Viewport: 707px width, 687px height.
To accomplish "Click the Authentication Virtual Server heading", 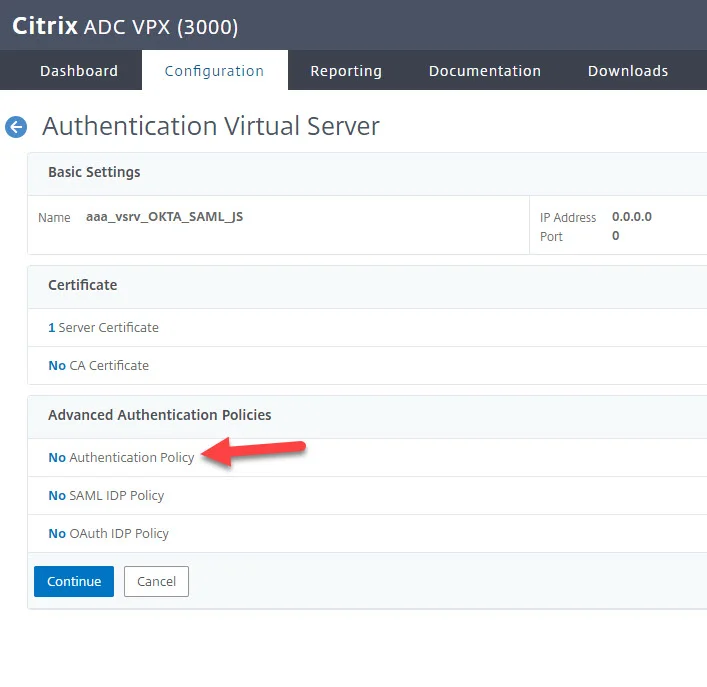I will coord(211,126).
